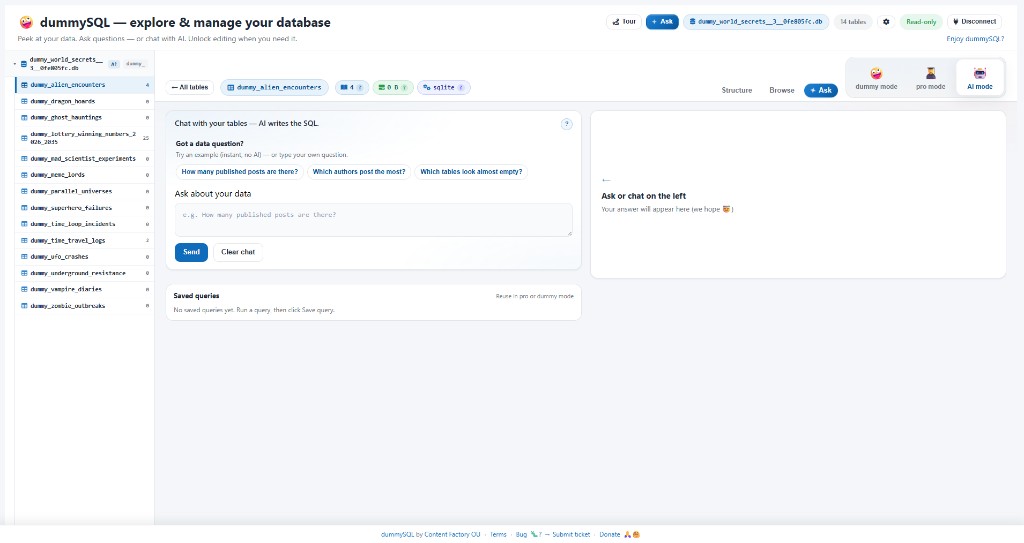This screenshot has height=543, width=1024.
Task: Switch to the Browse tab
Action: (782, 90)
